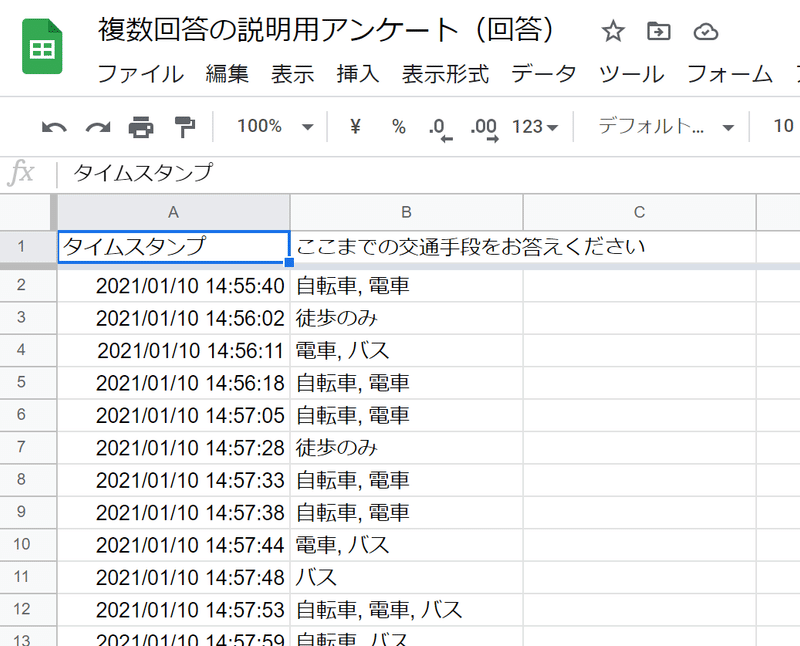Image resolution: width=800 pixels, height=646 pixels.
Task: Select column B header
Action: point(406,212)
